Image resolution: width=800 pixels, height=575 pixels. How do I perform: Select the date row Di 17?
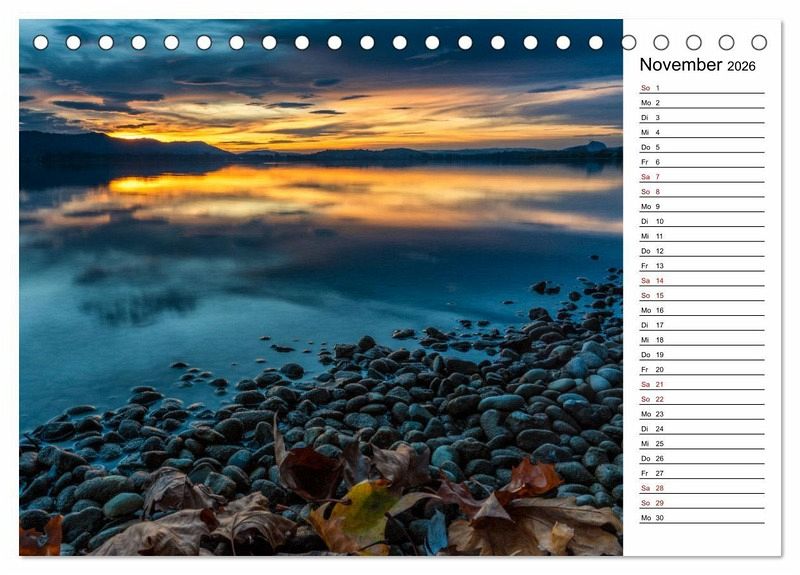tap(702, 324)
